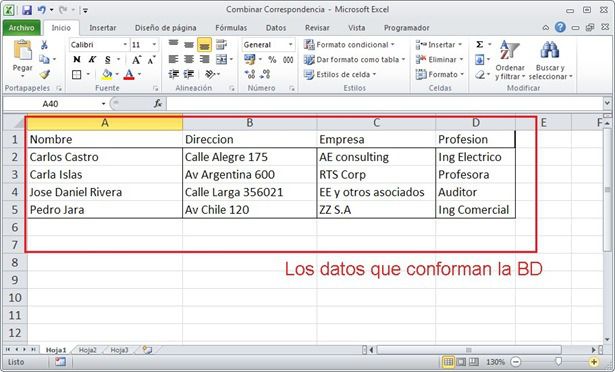Screen dimensions: 615x372
Task: Toggle italic K formatting button
Action: pos(92,60)
